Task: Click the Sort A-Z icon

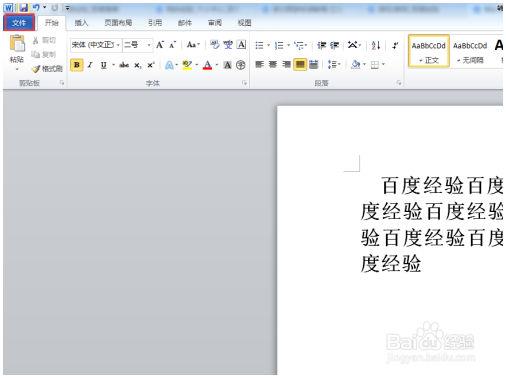Action: 376,45
